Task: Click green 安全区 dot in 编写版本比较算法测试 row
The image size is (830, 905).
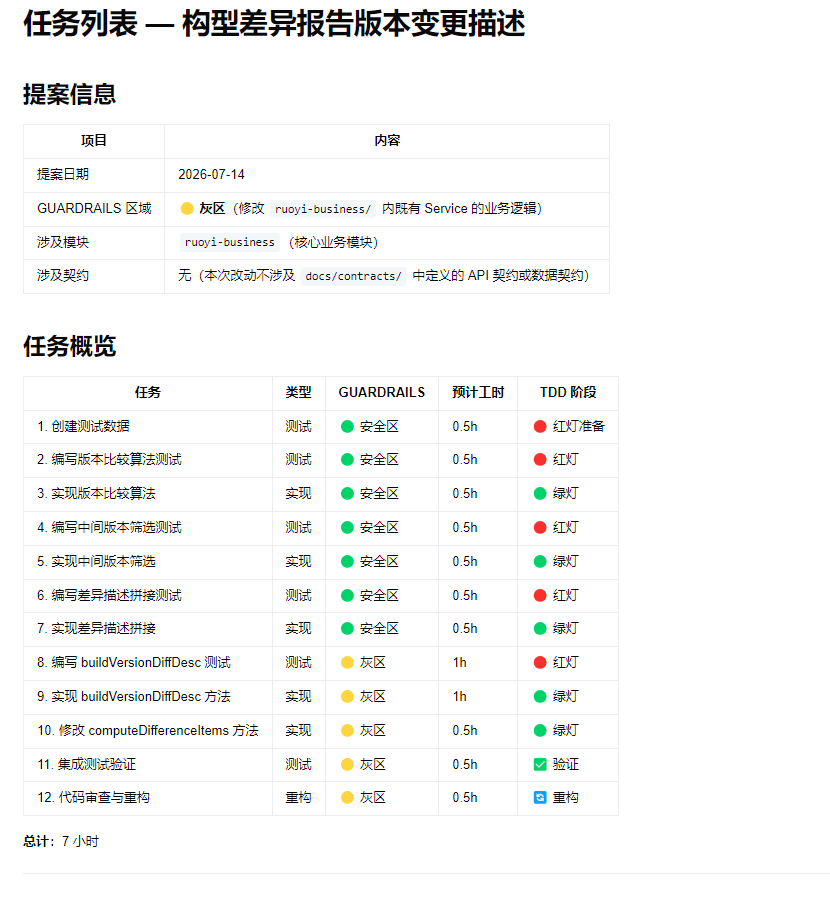Action: pos(347,459)
